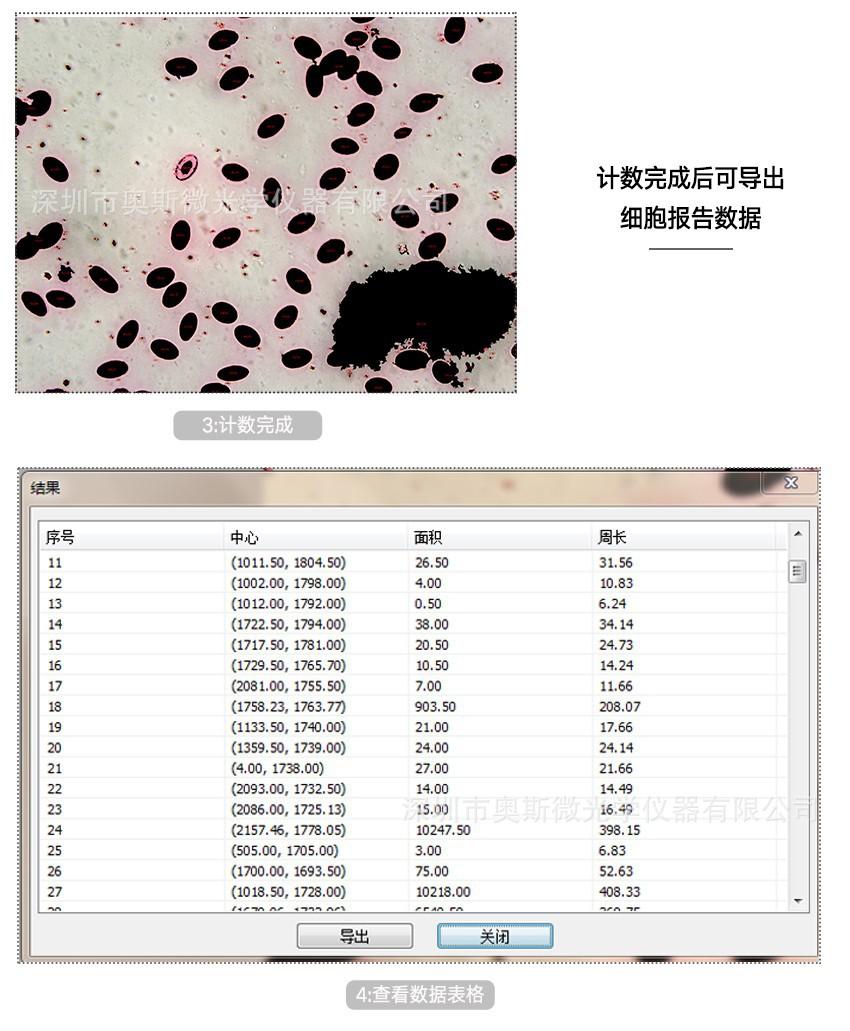The image size is (850, 1031).
Task: Click the 导出 export button
Action: coord(354,936)
